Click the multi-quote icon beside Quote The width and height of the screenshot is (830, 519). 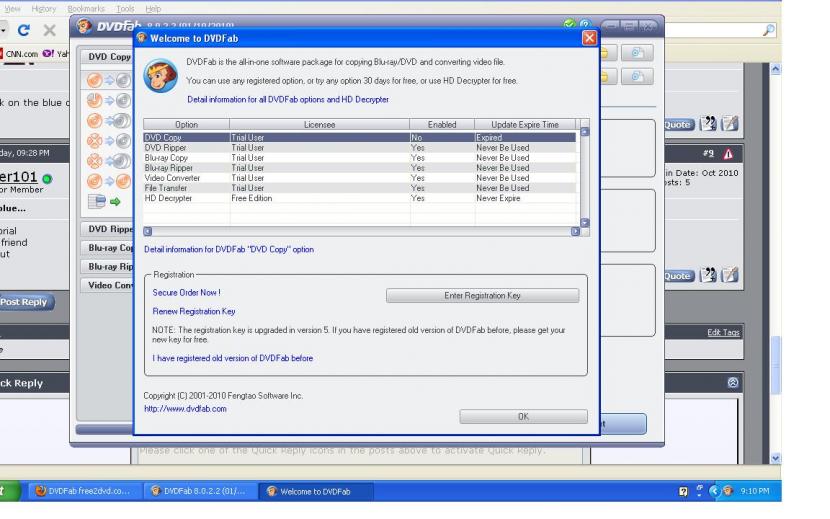click(x=709, y=124)
